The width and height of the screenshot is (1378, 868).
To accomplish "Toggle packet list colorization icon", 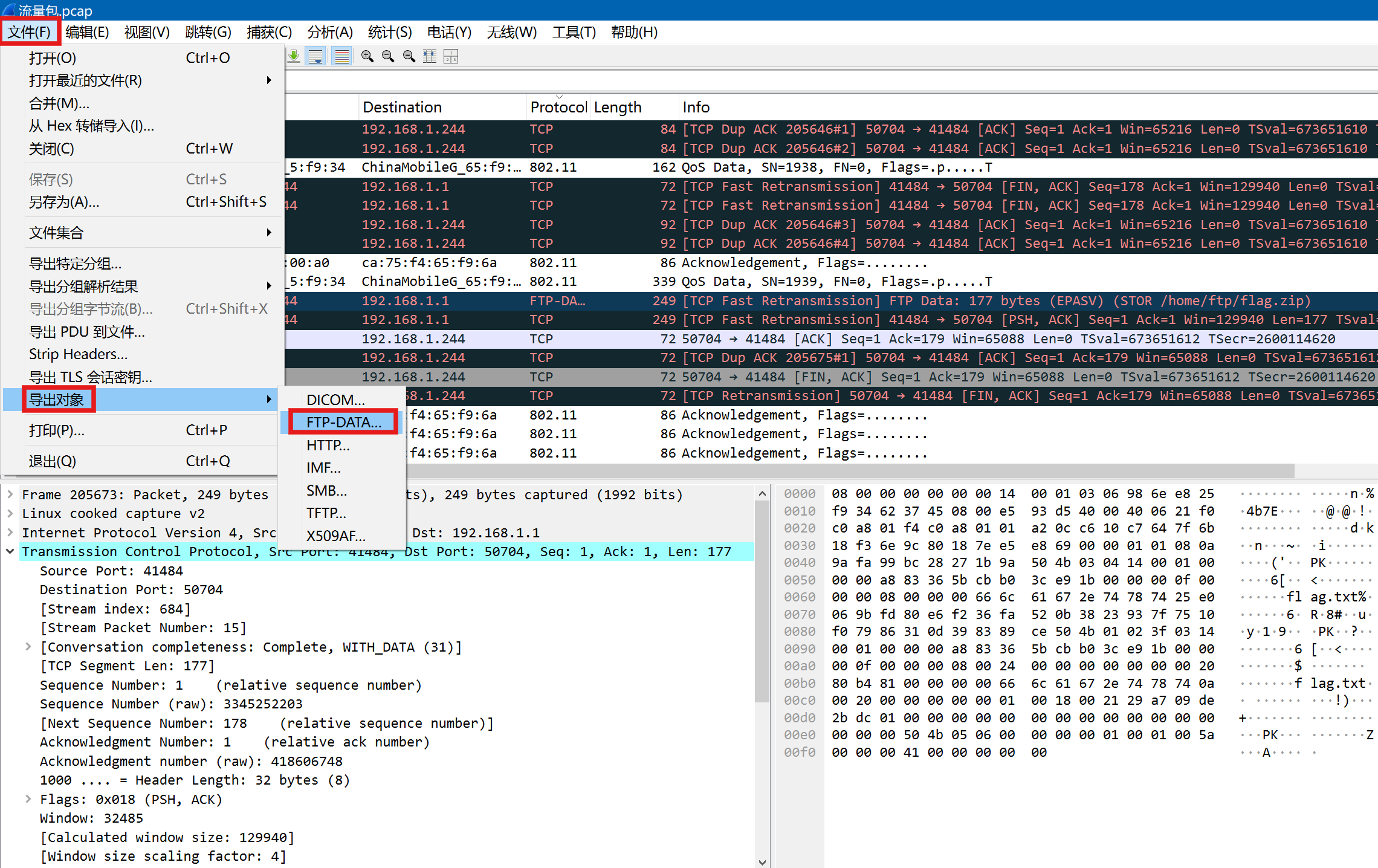I will [x=341, y=56].
